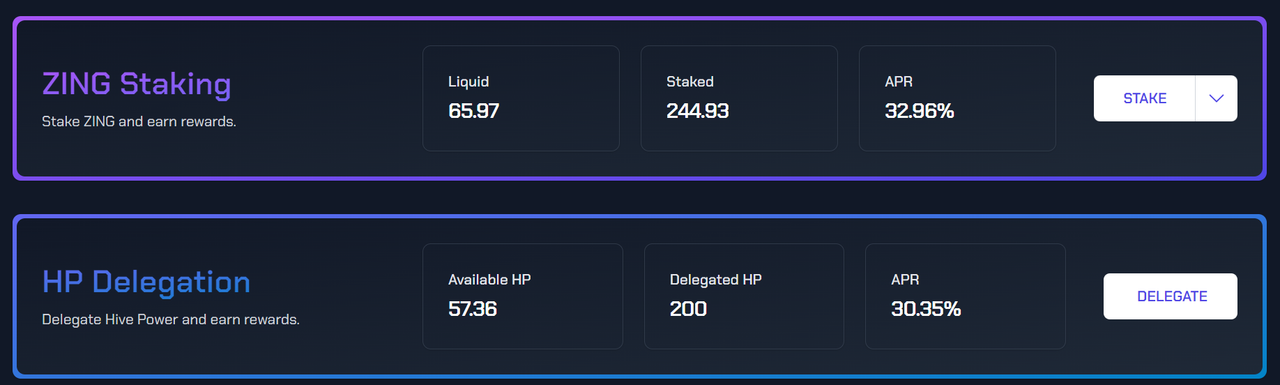The height and width of the screenshot is (385, 1280).
Task: Click the ZING Staking heading
Action: tap(137, 83)
